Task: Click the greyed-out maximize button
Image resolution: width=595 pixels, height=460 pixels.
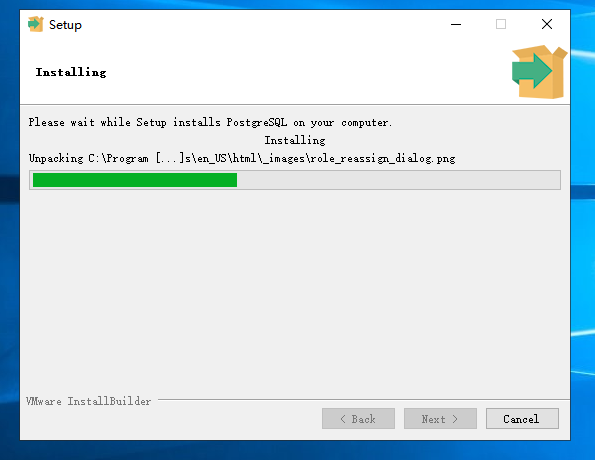Action: click(x=501, y=24)
